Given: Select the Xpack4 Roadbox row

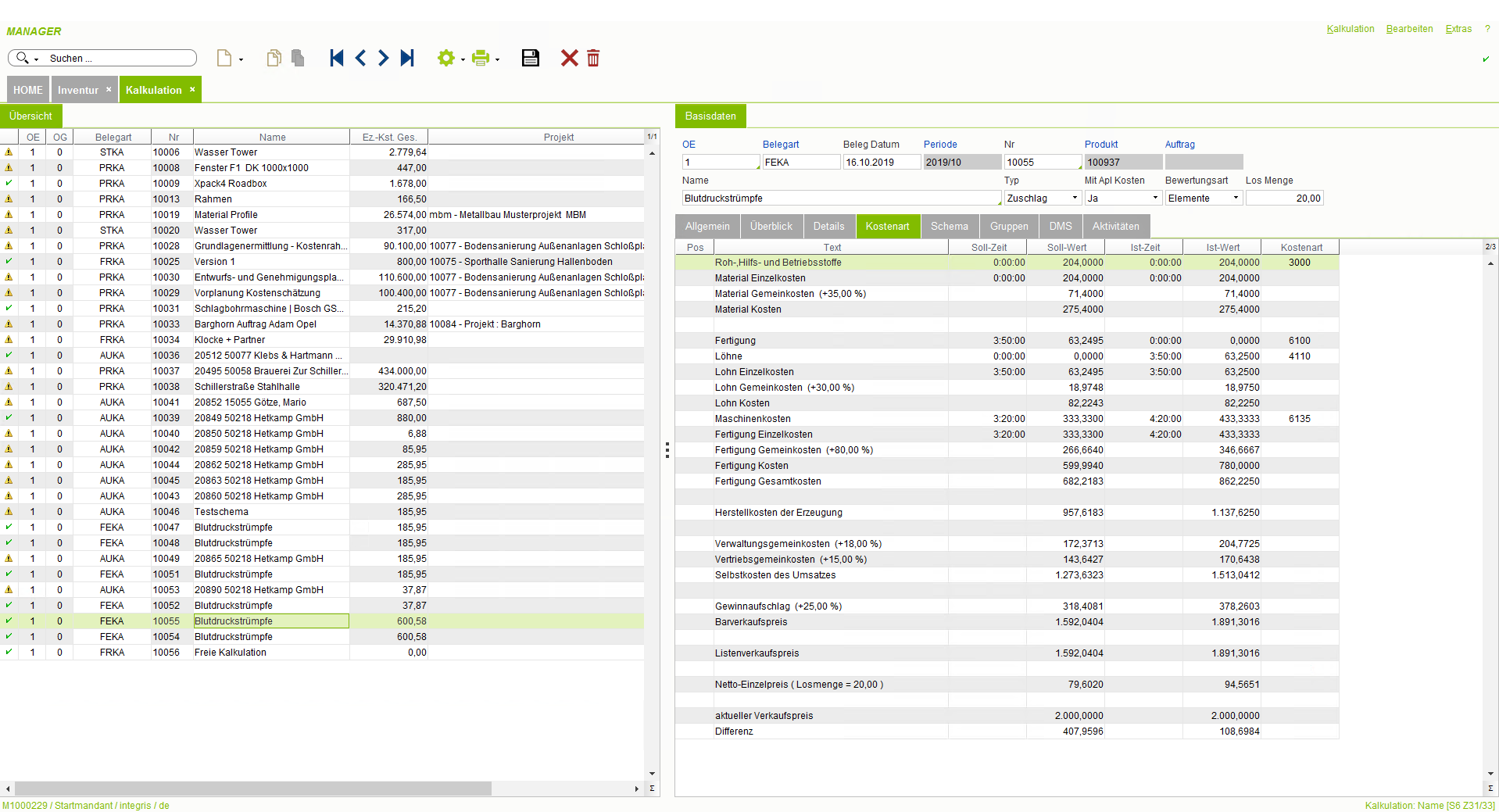Looking at the screenshot, I should pos(322,184).
